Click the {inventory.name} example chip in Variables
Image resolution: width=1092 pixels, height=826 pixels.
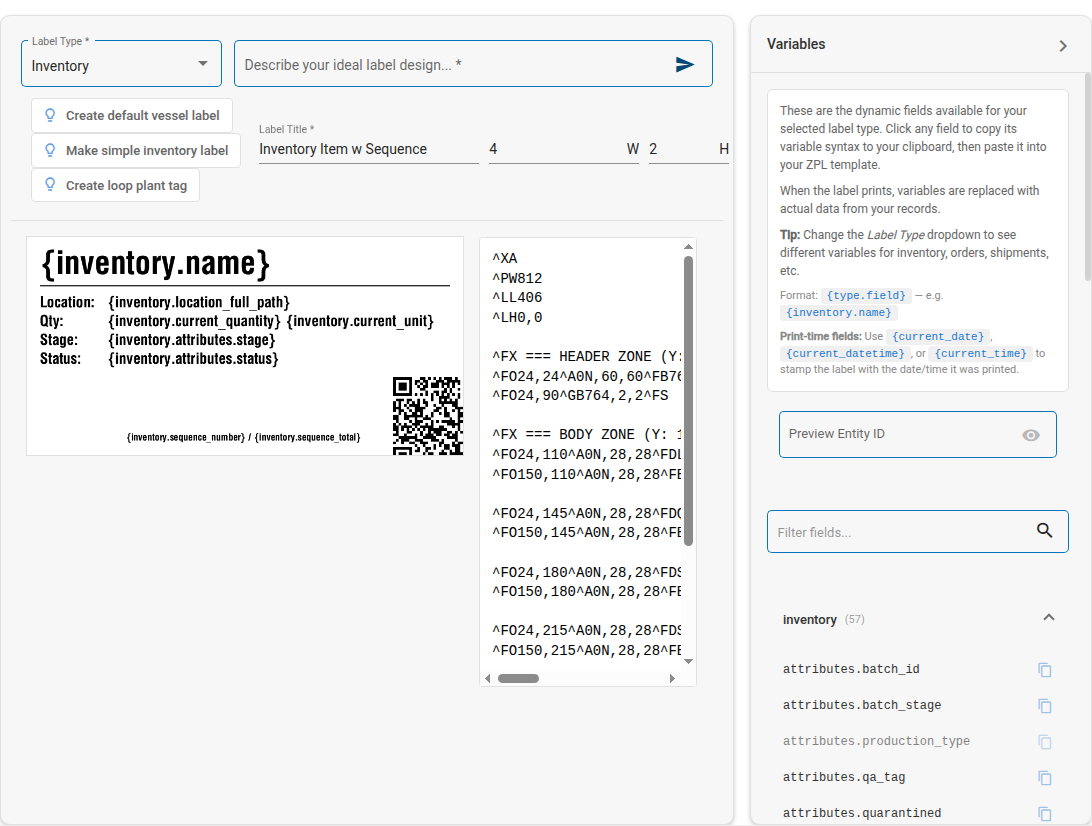pos(838,313)
